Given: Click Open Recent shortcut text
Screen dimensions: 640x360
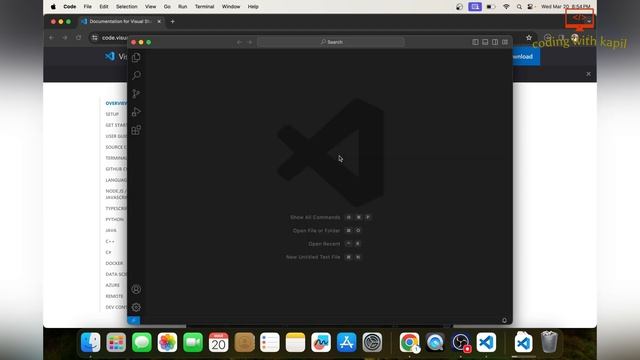Looking at the screenshot, I should pos(324,244).
